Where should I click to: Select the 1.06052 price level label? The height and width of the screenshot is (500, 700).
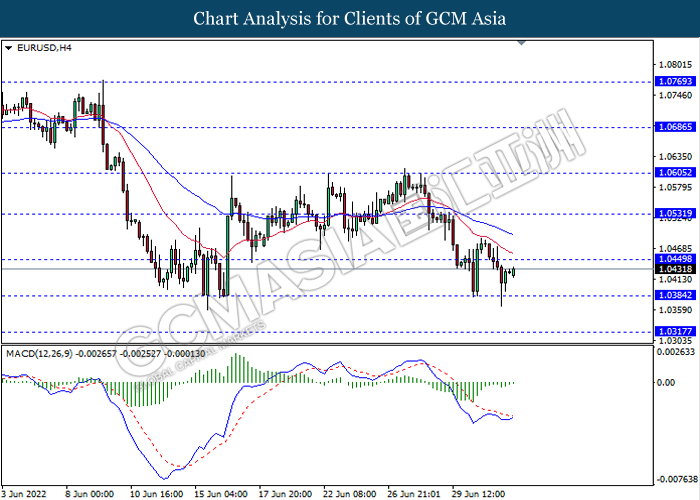[x=675, y=173]
